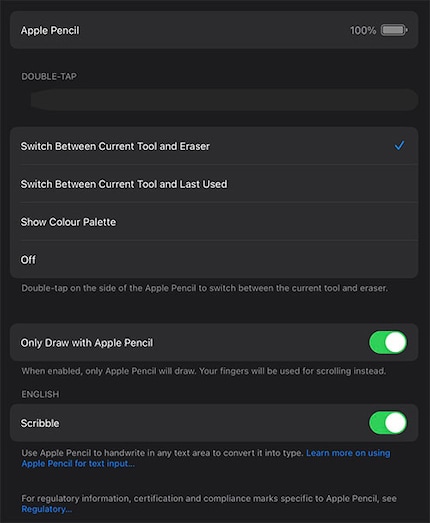Screen dimensions: 430x523
Task: Click the blue checkmark beside Eraser option
Action: pyautogui.click(x=399, y=146)
